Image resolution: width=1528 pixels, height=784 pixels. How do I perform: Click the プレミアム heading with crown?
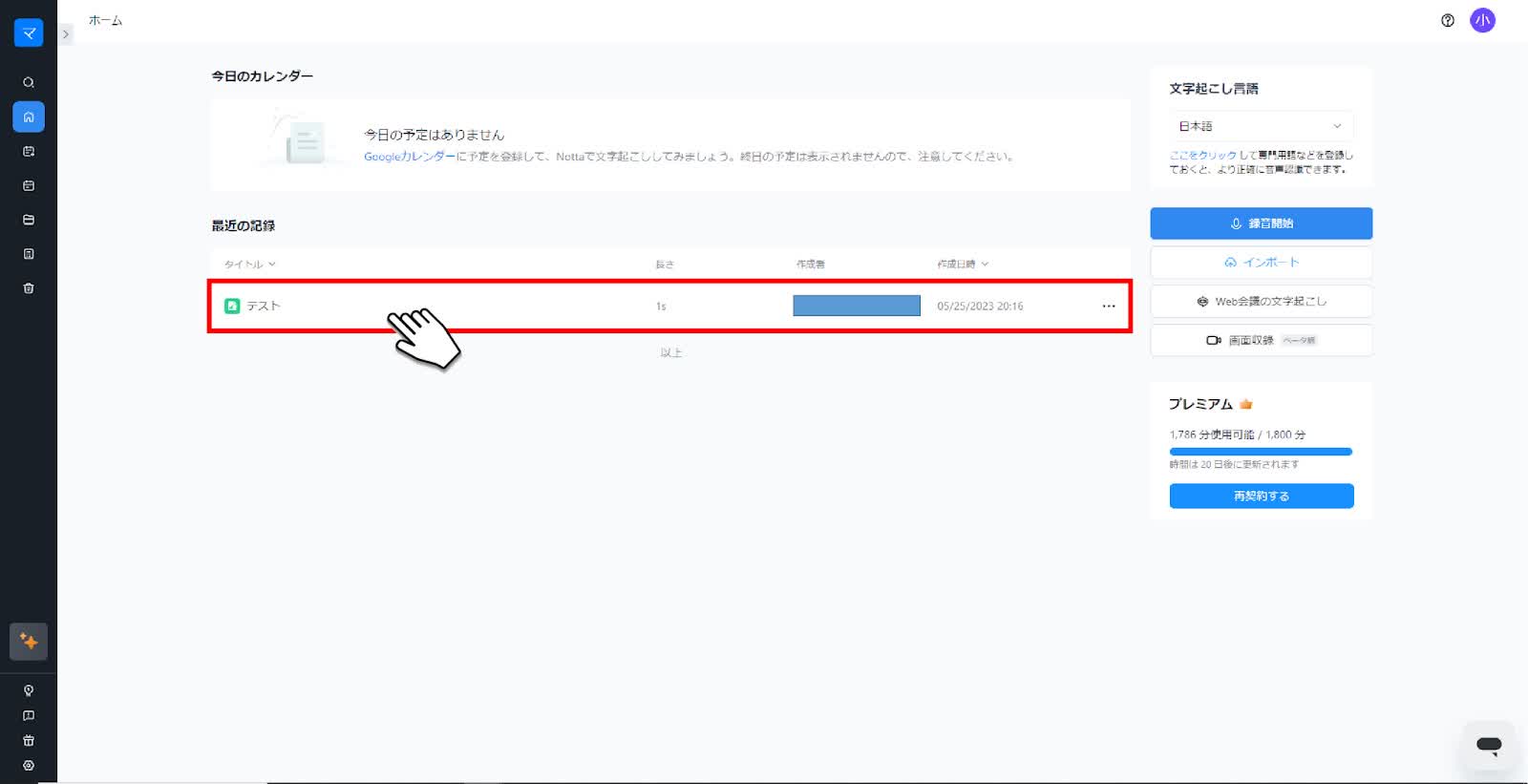[x=1211, y=404]
